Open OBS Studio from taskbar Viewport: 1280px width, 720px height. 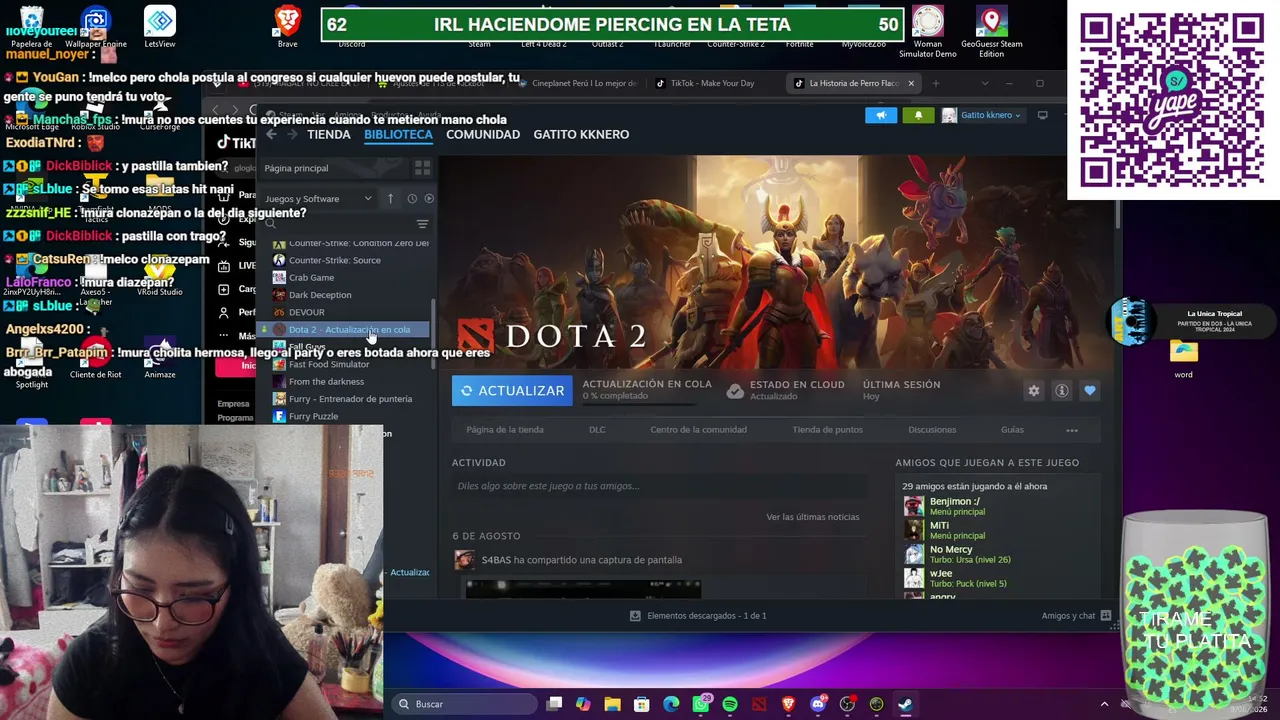point(847,704)
